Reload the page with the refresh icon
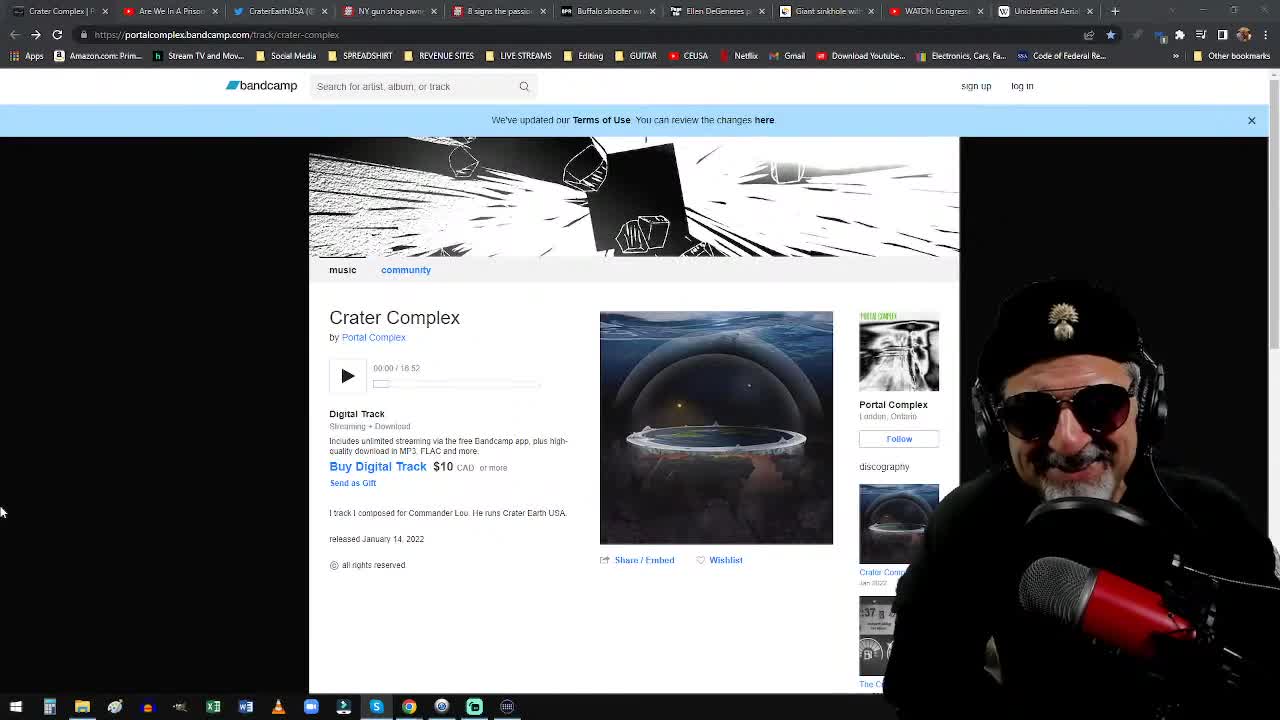Image resolution: width=1280 pixels, height=720 pixels. (57, 35)
